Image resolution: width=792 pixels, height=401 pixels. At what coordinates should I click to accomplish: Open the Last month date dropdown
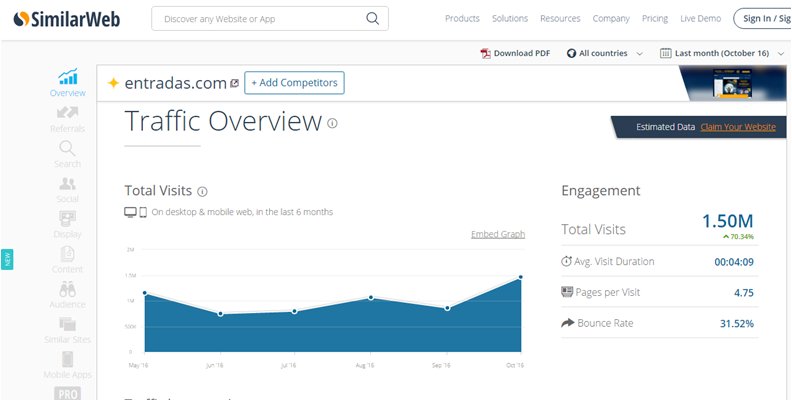[722, 54]
